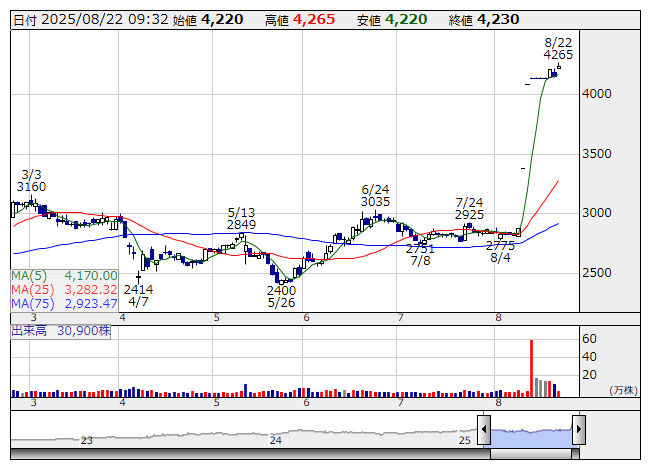The width and height of the screenshot is (653, 470).
Task: Click the 3/3 3160 peak label
Action: [31, 181]
